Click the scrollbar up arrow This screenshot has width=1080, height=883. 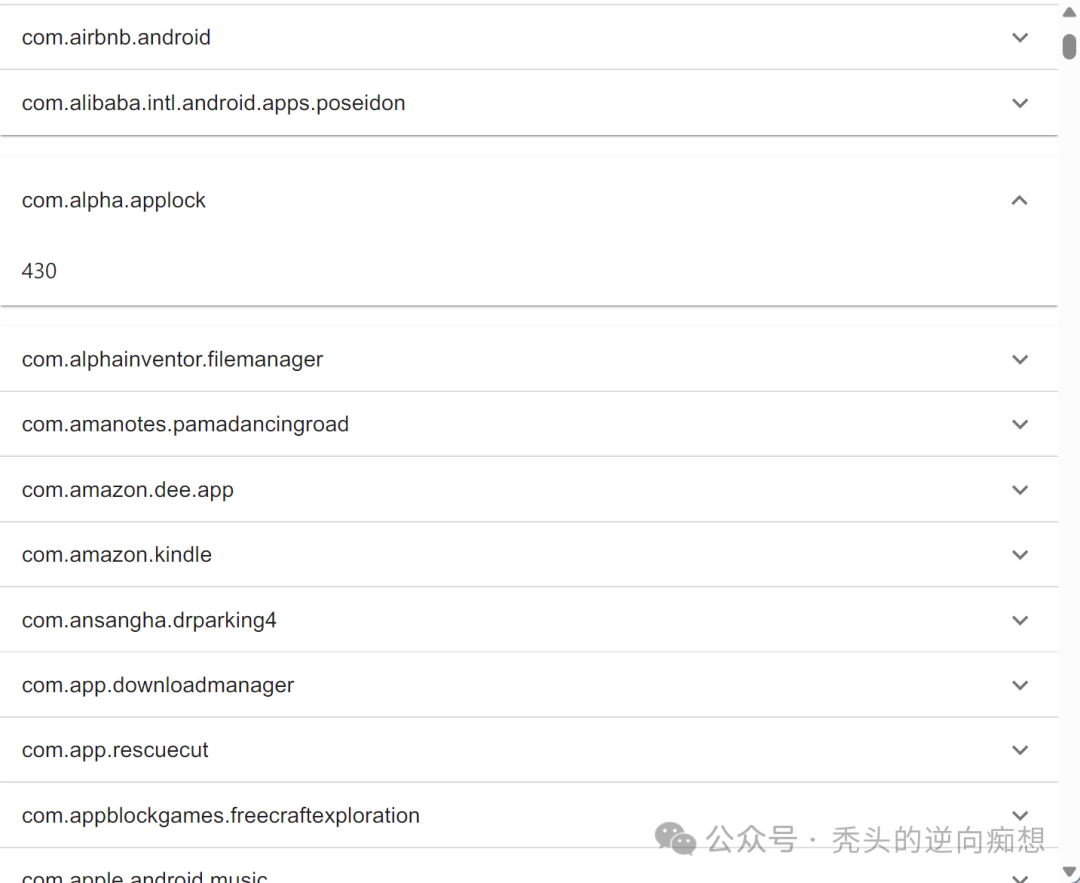pos(1069,12)
